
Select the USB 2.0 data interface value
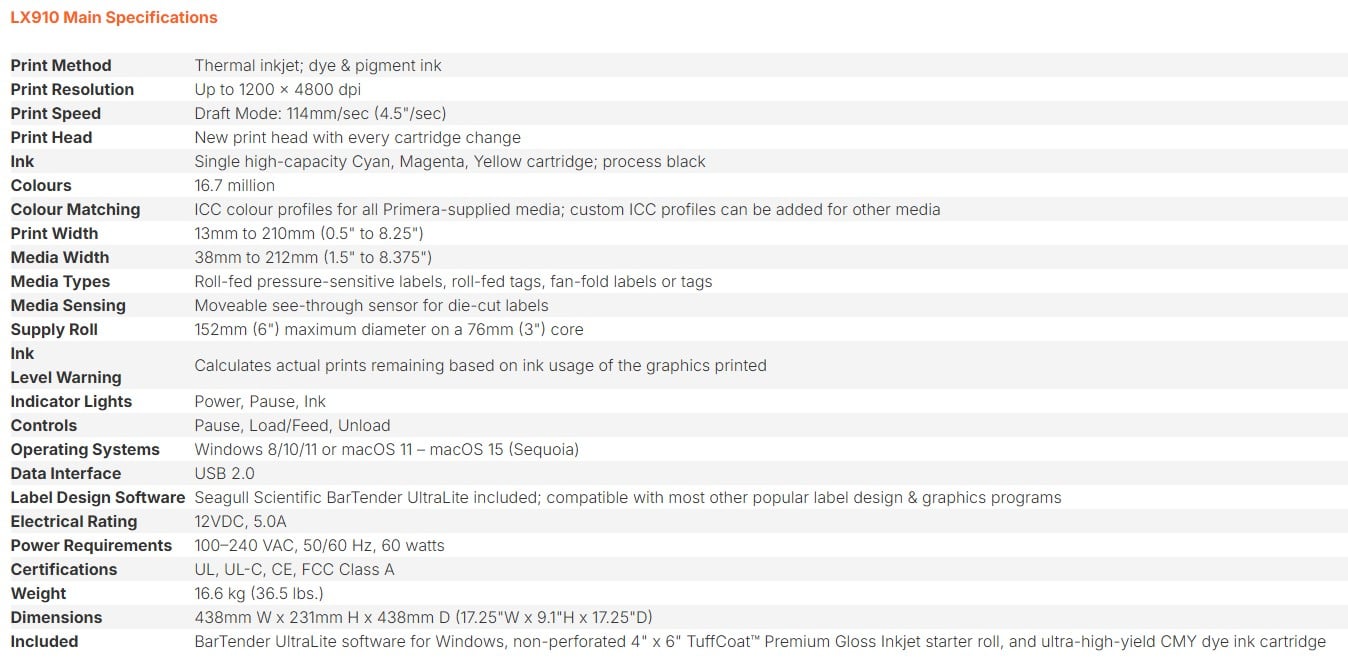point(224,473)
